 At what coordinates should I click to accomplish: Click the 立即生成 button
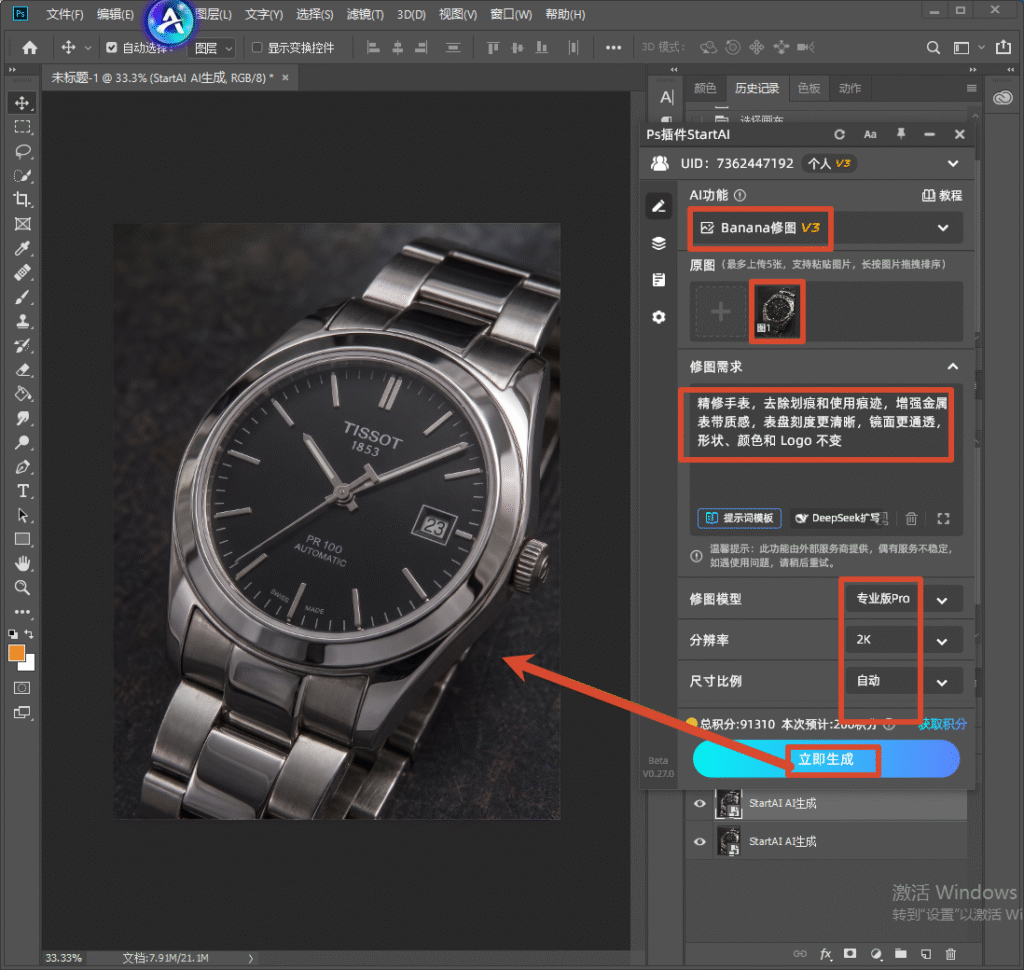826,759
